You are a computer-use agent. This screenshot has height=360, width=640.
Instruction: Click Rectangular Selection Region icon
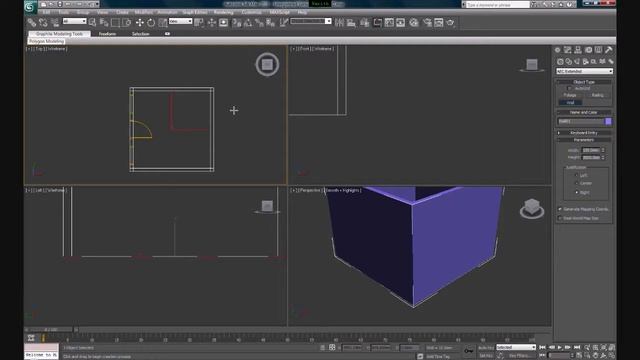116,22
